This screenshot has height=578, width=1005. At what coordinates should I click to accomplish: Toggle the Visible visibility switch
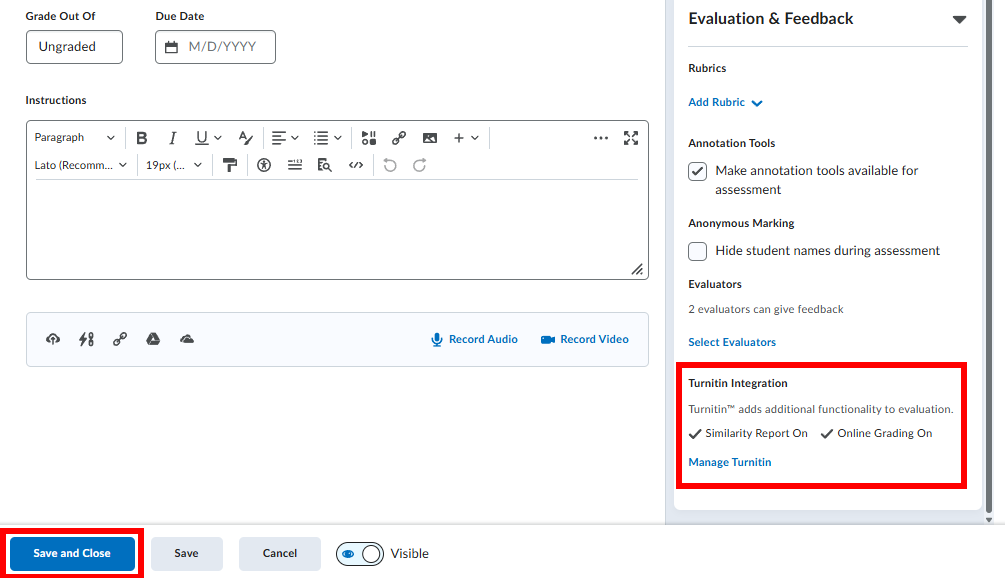[359, 553]
